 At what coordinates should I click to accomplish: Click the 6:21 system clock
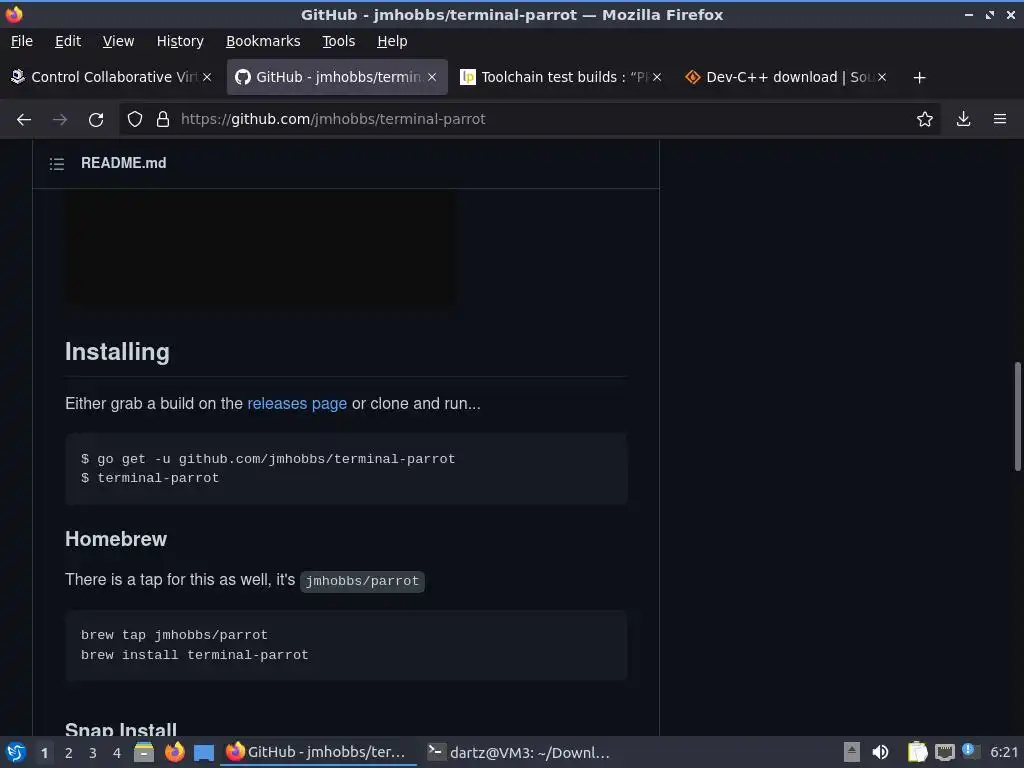click(x=1004, y=752)
